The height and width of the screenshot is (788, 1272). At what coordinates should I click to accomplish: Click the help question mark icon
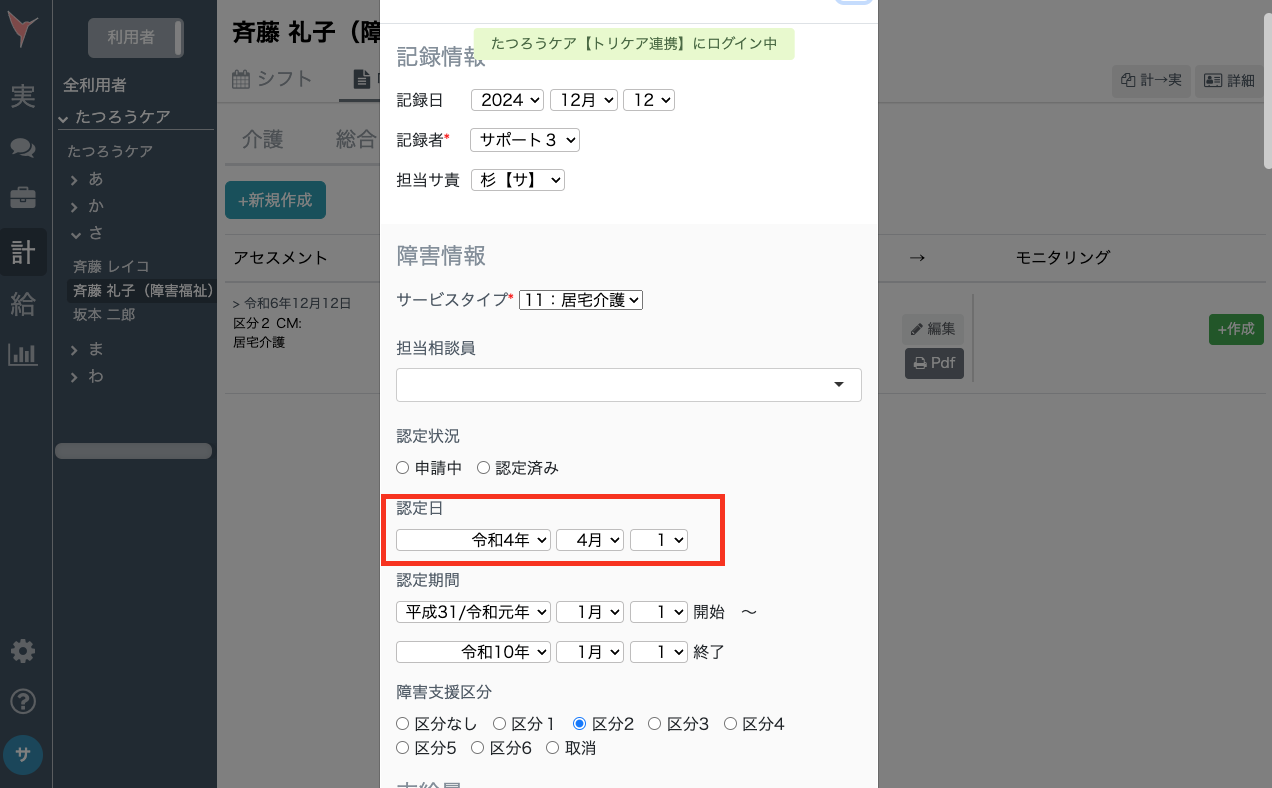23,702
